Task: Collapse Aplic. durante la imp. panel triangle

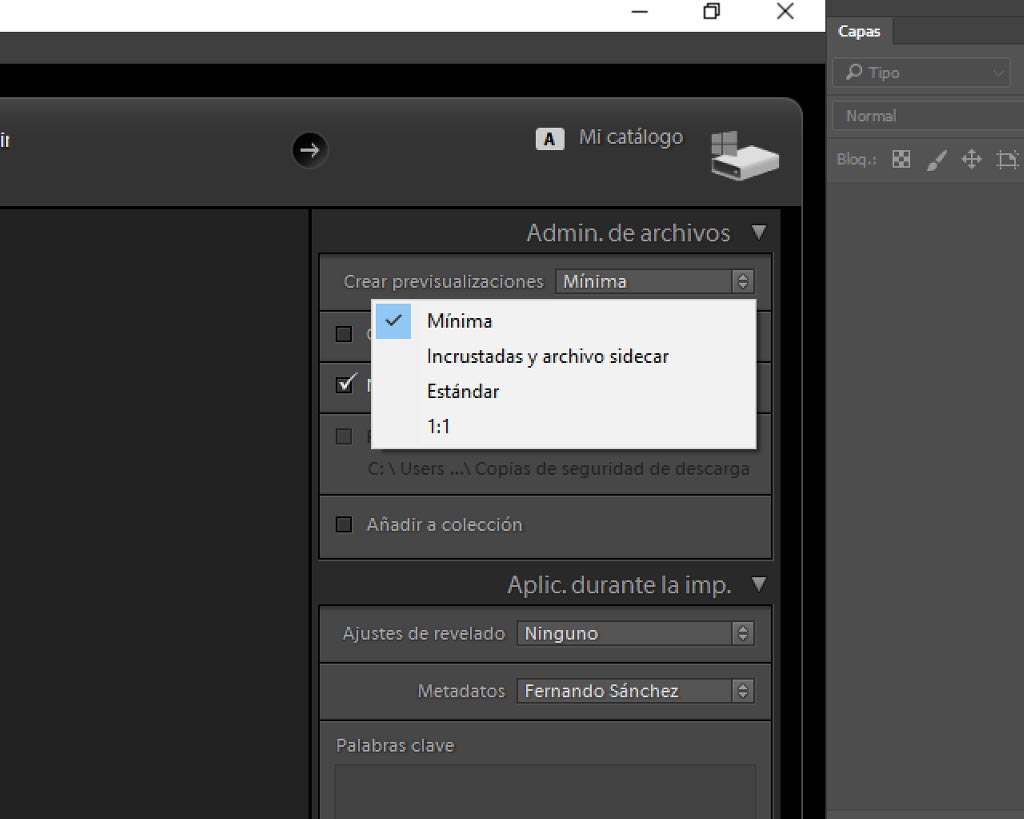Action: (x=759, y=584)
